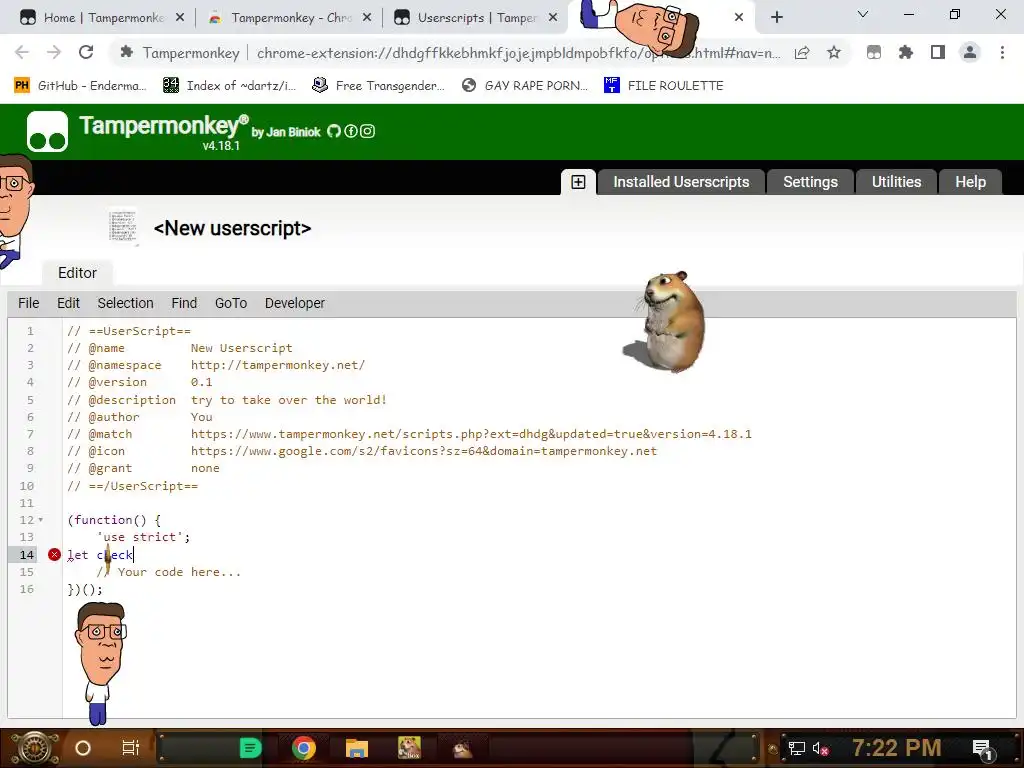Viewport: 1024px width, 768px height.
Task: Switch to the Home | Tampermonkey tab
Action: [103, 18]
